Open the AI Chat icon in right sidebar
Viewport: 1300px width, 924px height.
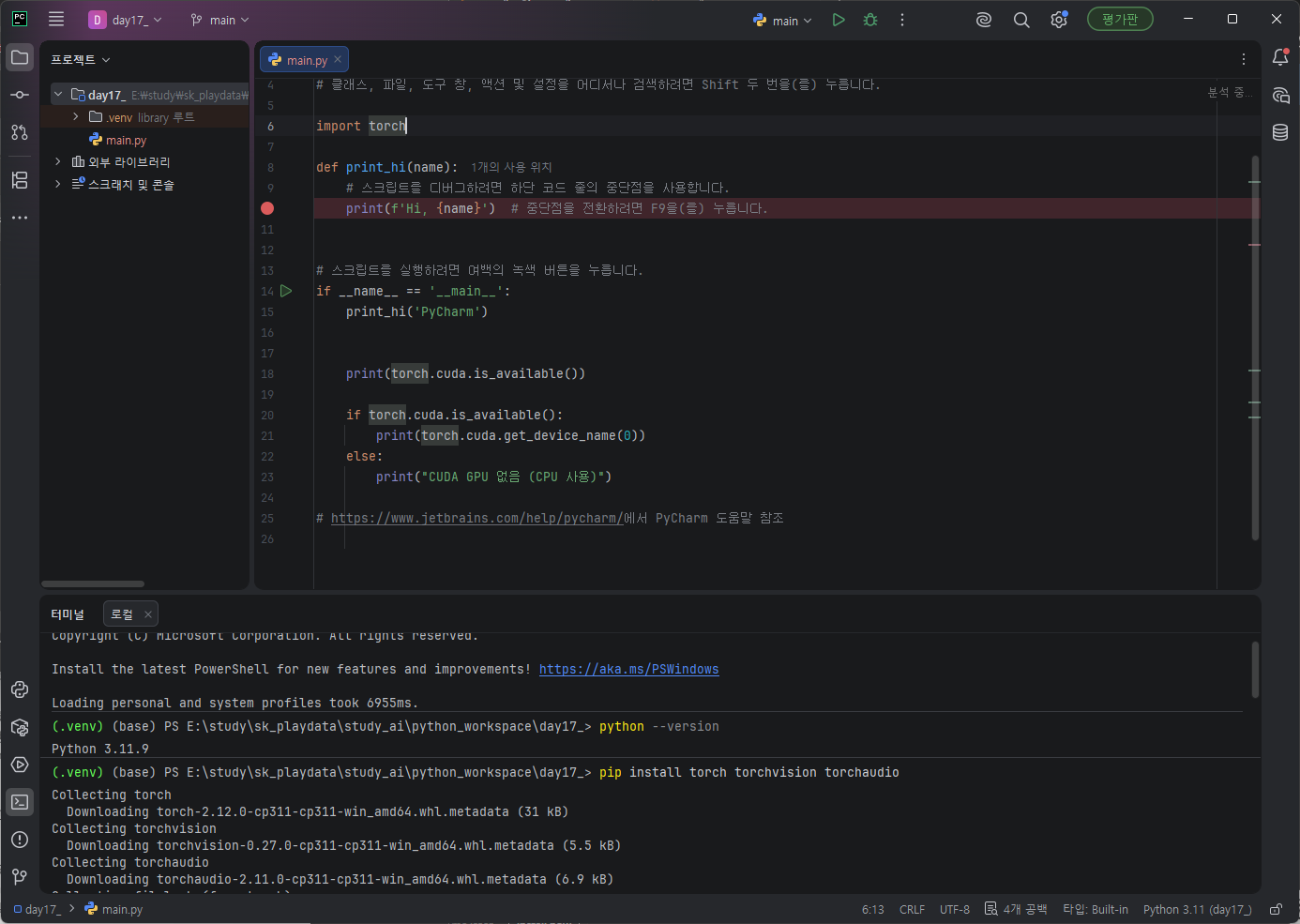[x=1280, y=95]
